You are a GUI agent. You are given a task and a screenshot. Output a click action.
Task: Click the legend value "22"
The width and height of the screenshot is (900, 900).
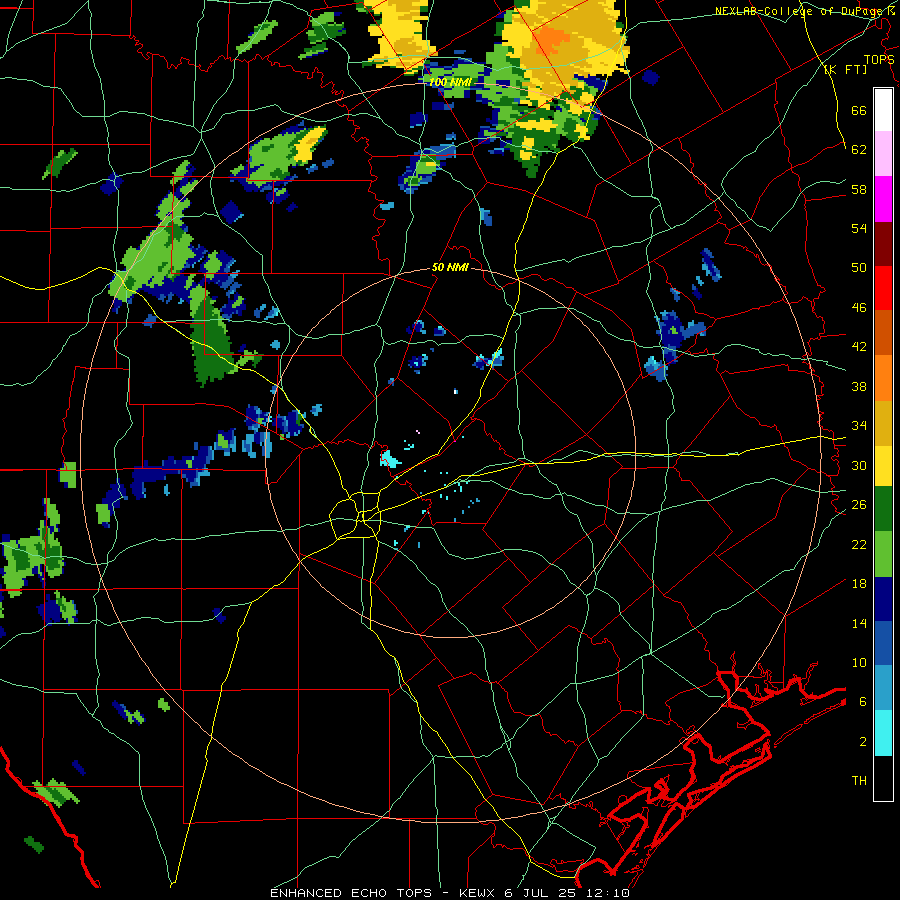click(859, 544)
